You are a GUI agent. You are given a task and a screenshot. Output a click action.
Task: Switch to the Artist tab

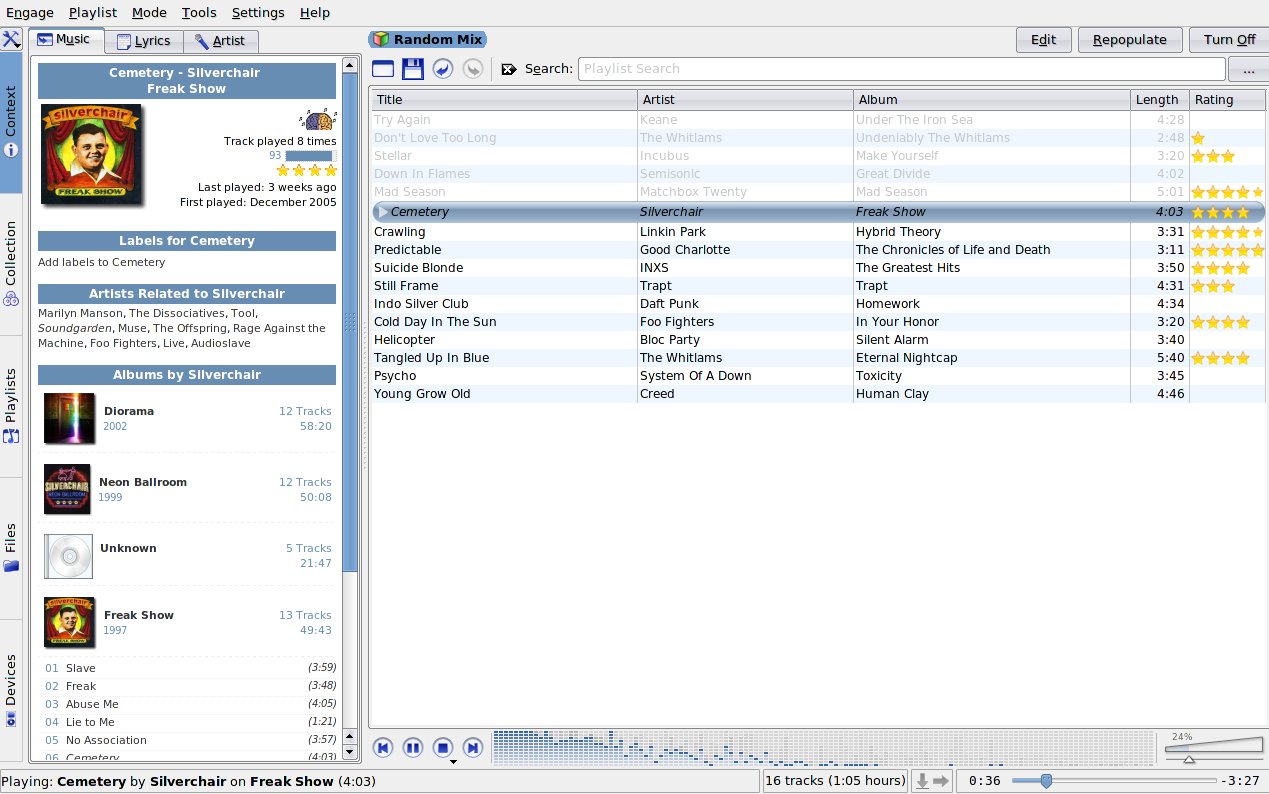pyautogui.click(x=221, y=41)
